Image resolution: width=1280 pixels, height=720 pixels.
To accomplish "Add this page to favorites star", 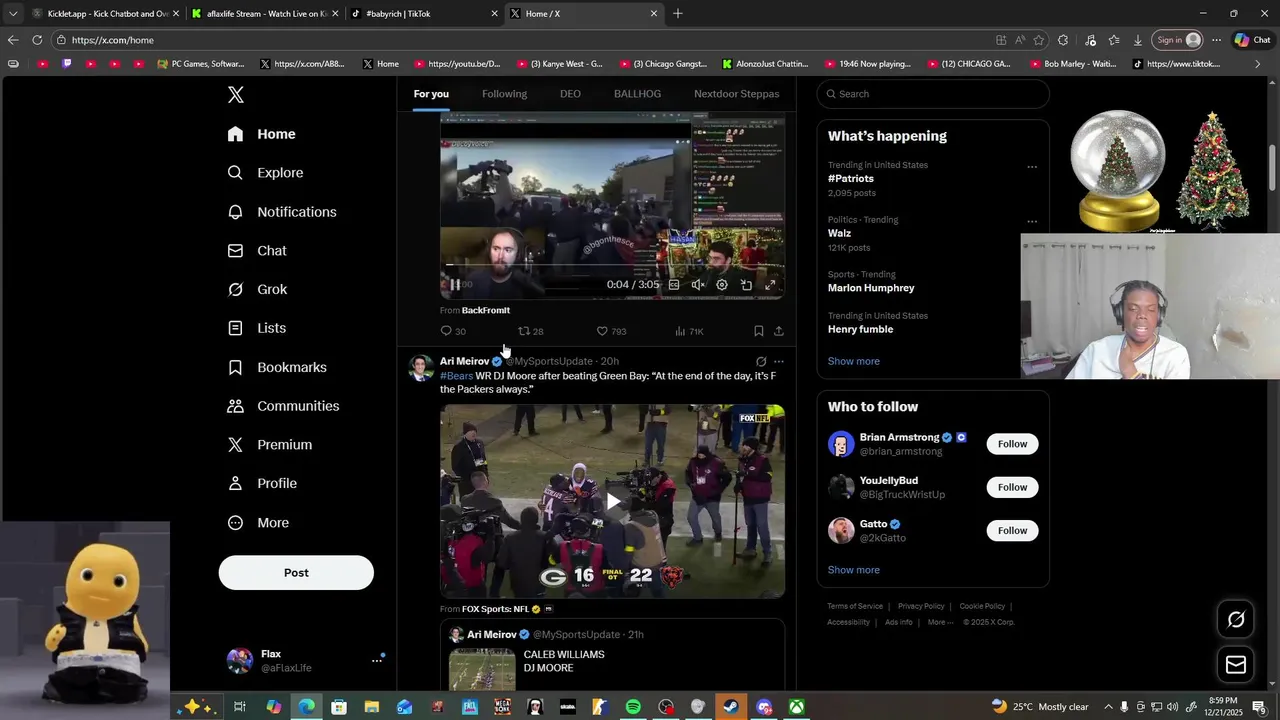I will pos(1039,40).
